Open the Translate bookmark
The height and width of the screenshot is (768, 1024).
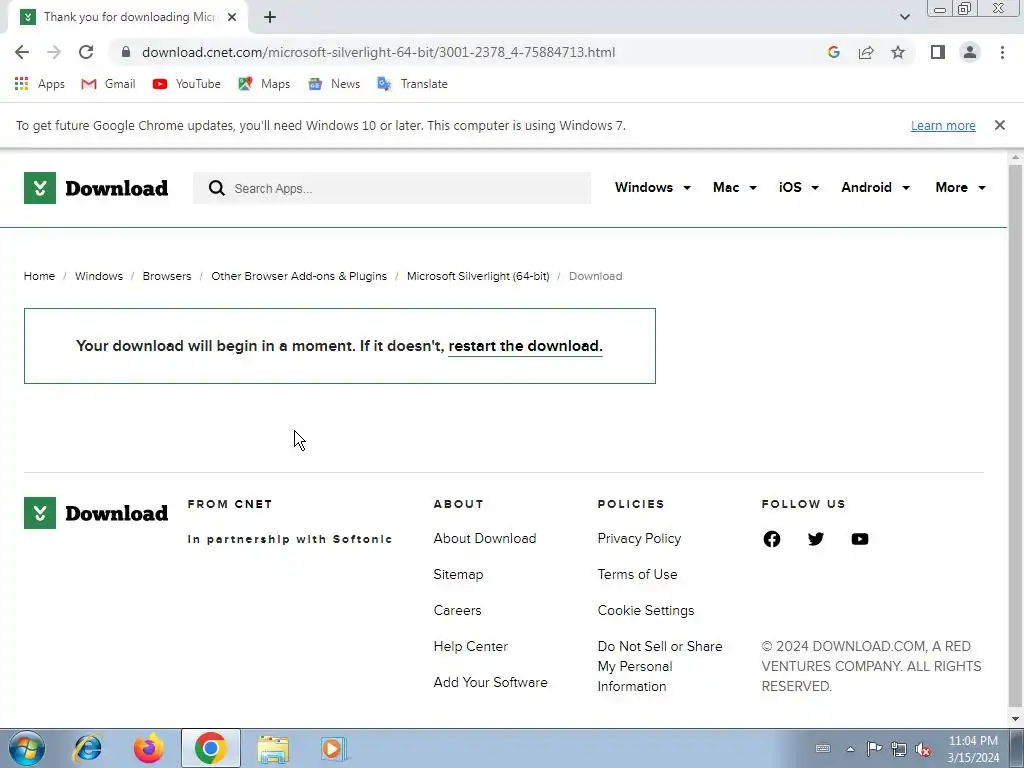(412, 84)
